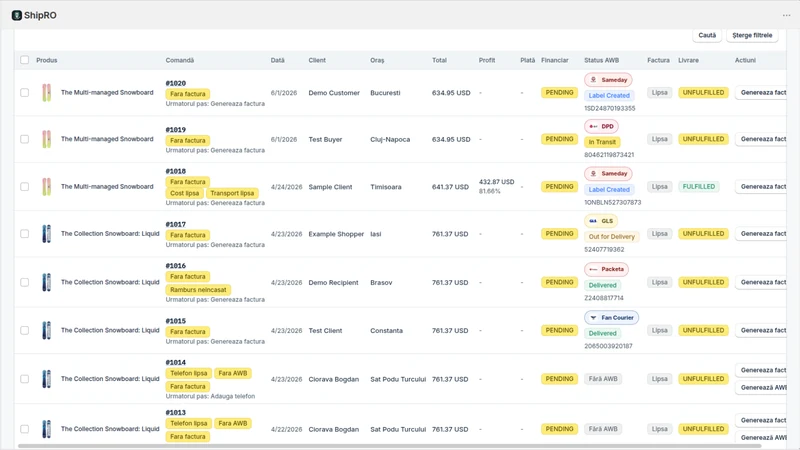800x450 pixels.
Task: Click Telefon lipsa tag on order #1014
Action: pos(188,373)
